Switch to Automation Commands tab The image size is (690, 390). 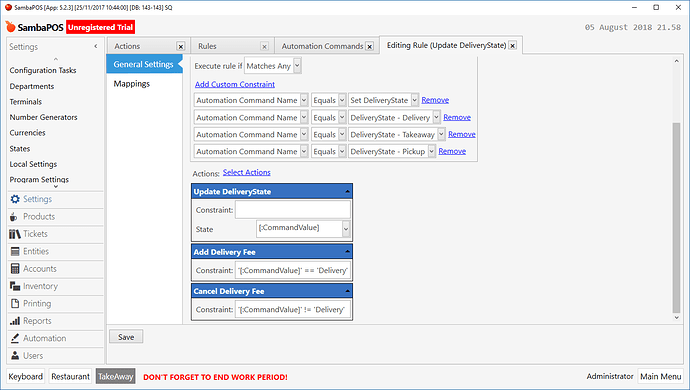[323, 46]
